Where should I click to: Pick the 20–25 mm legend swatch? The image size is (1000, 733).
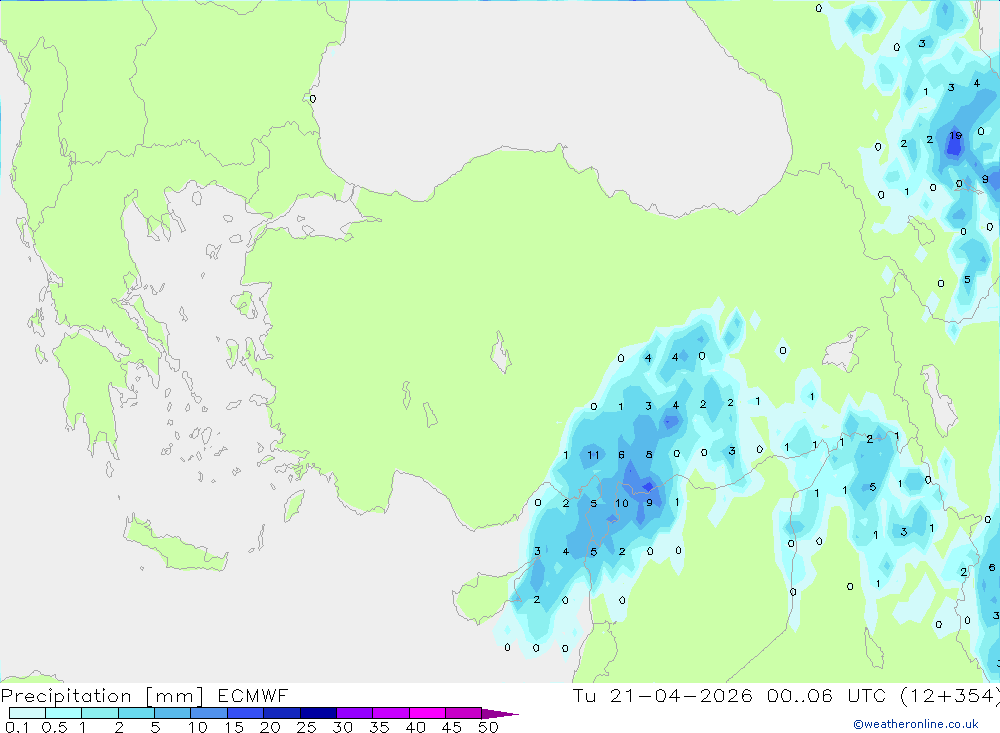click(x=281, y=713)
